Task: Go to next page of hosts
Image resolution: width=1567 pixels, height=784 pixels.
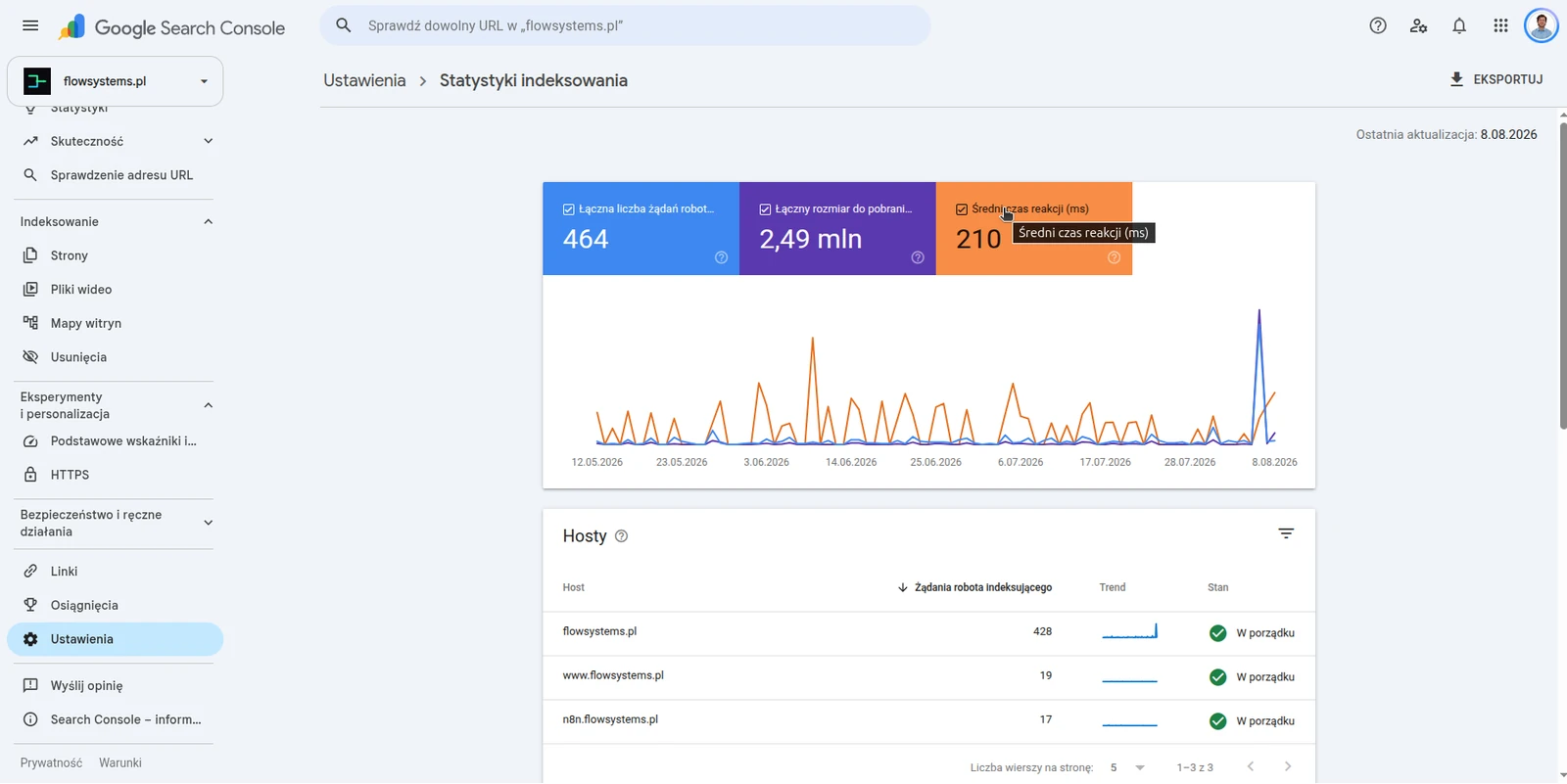Action: coord(1288,767)
